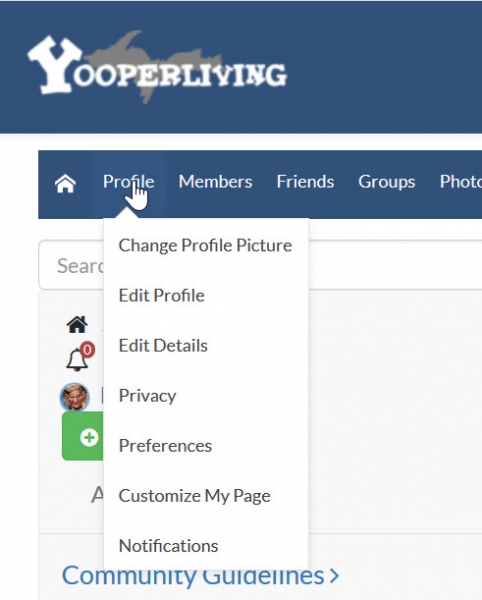Switch to the Groups nav item
Screen dimensions: 482x600
[387, 182]
